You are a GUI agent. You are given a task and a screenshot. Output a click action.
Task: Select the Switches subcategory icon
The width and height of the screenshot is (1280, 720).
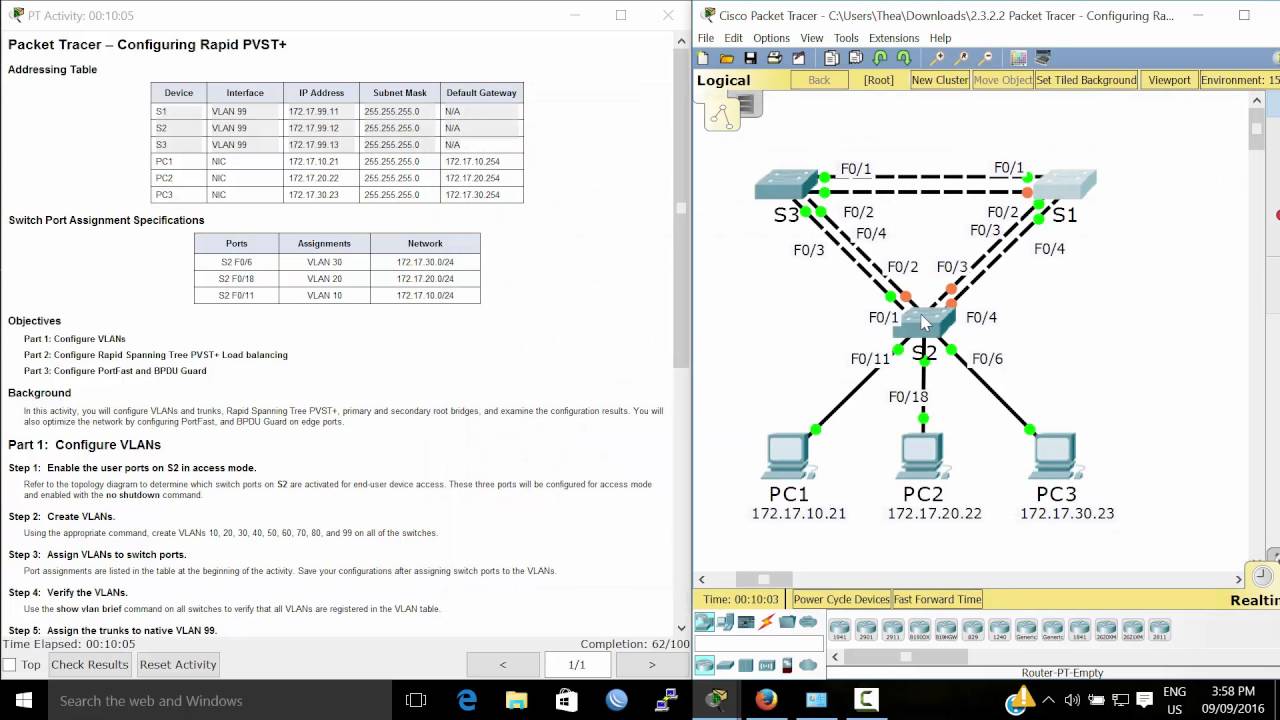point(726,665)
